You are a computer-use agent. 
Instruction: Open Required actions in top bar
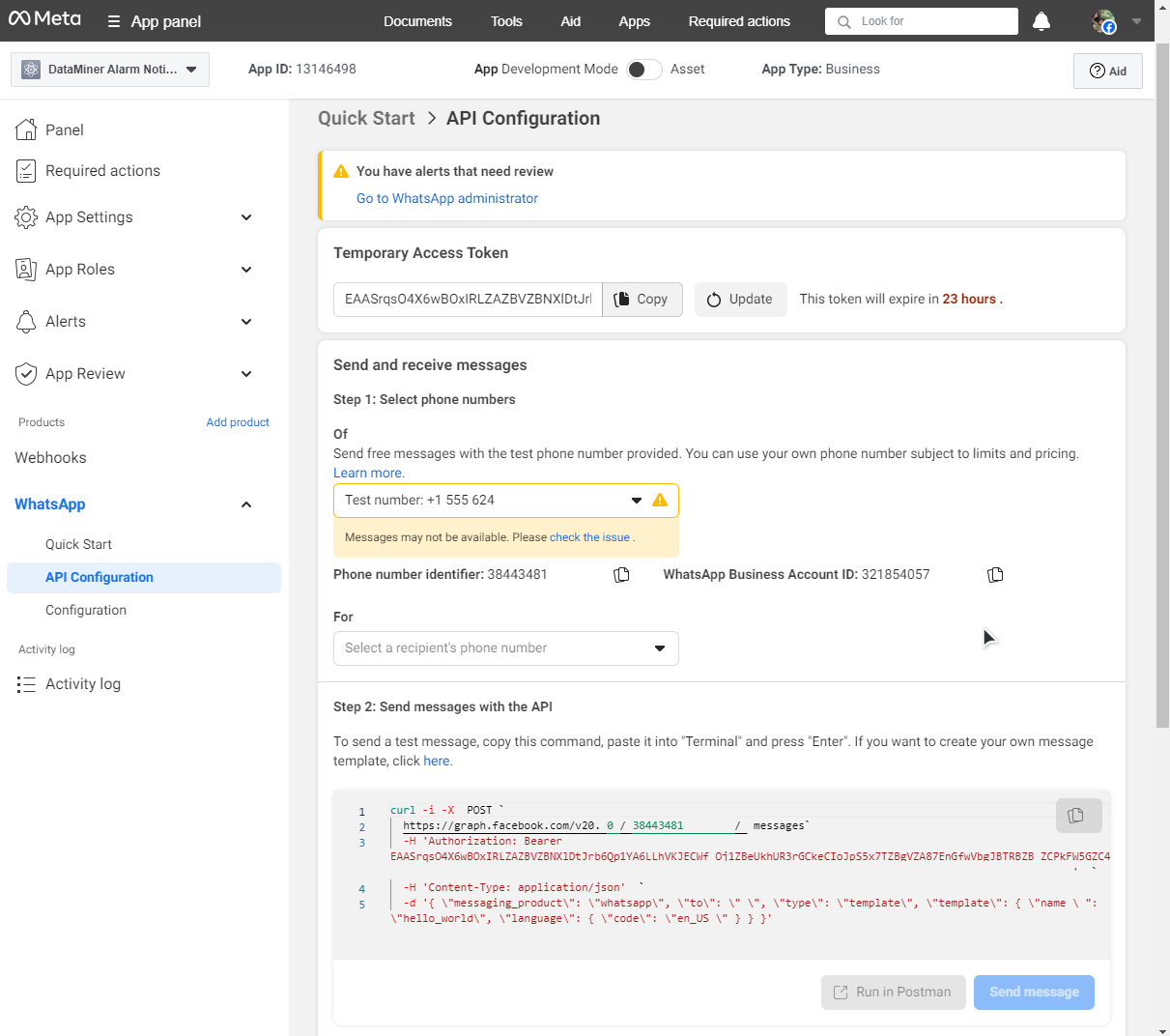click(739, 21)
